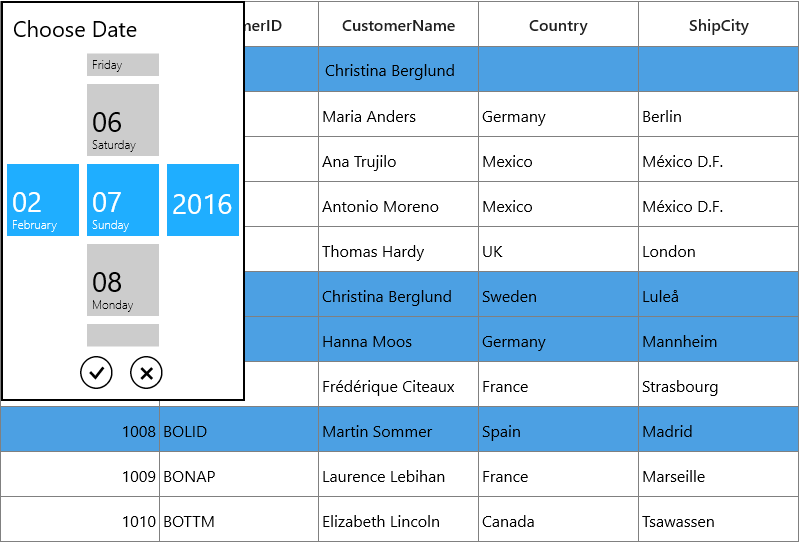Viewport: 799px width, 542px height.
Task: Click the Elizabeth Lincoln cell
Action: click(398, 520)
